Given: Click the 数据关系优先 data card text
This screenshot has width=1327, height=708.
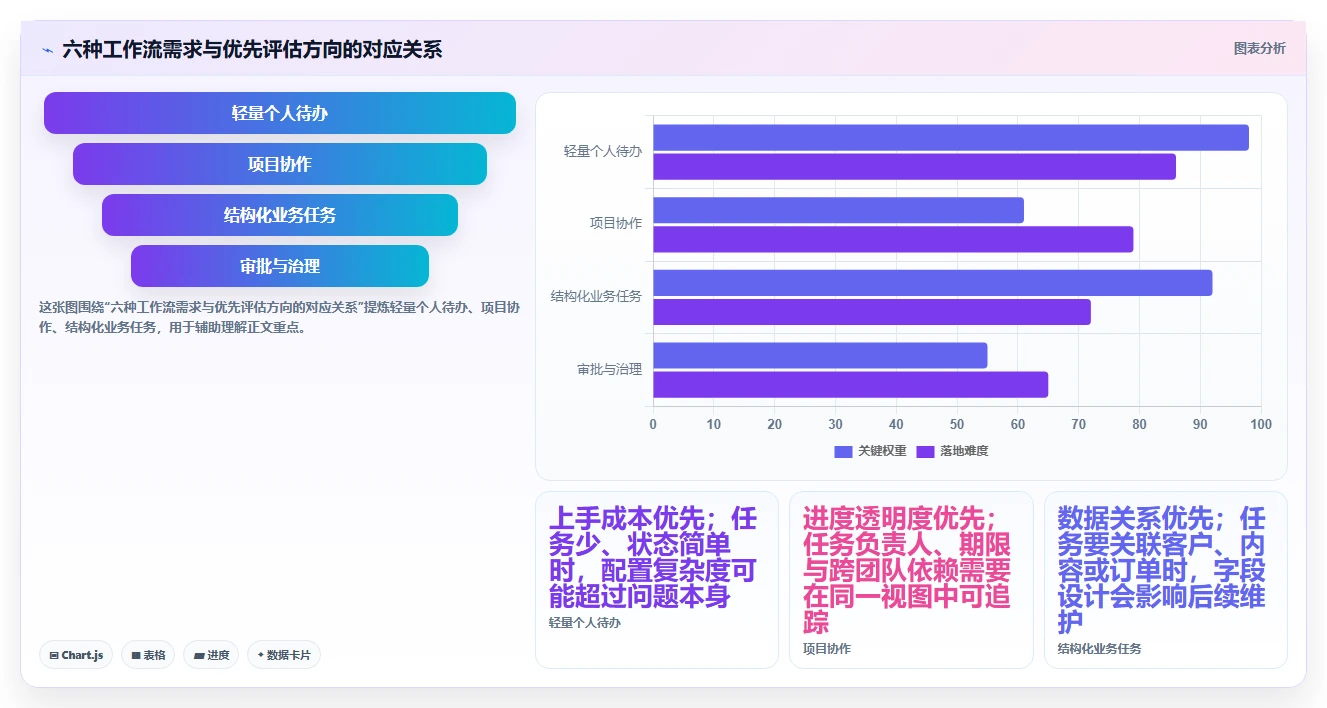Looking at the screenshot, I should coord(1162,571).
